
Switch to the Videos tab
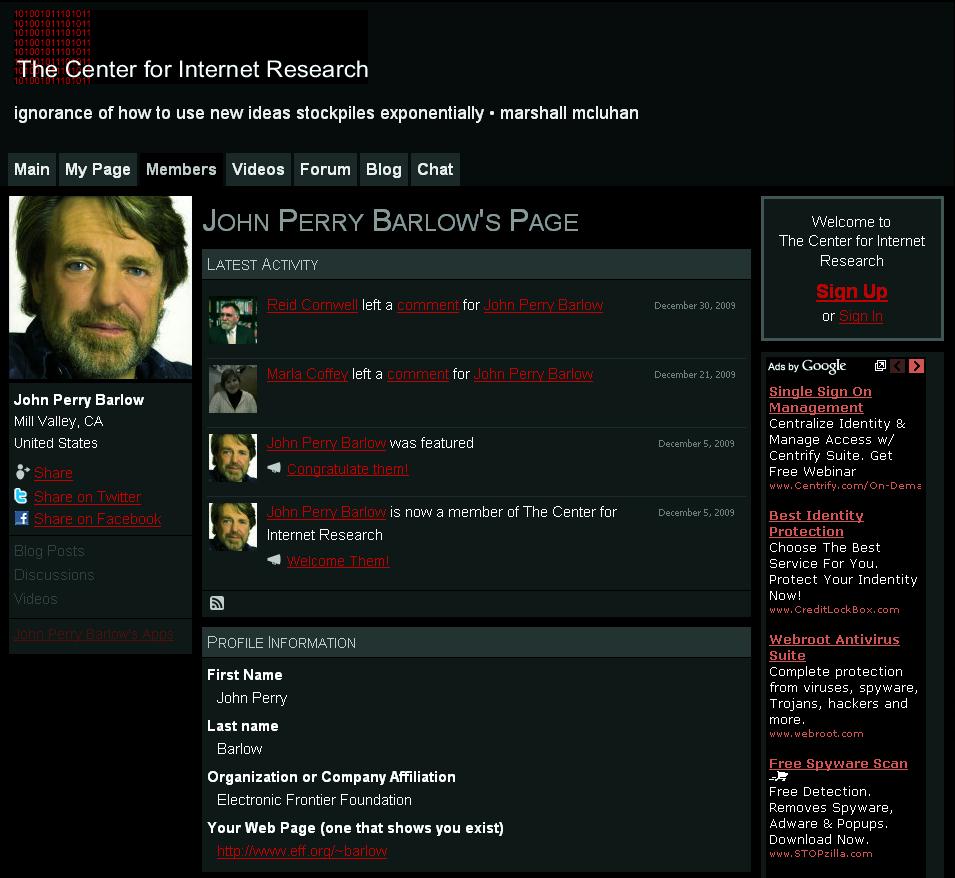tap(258, 169)
